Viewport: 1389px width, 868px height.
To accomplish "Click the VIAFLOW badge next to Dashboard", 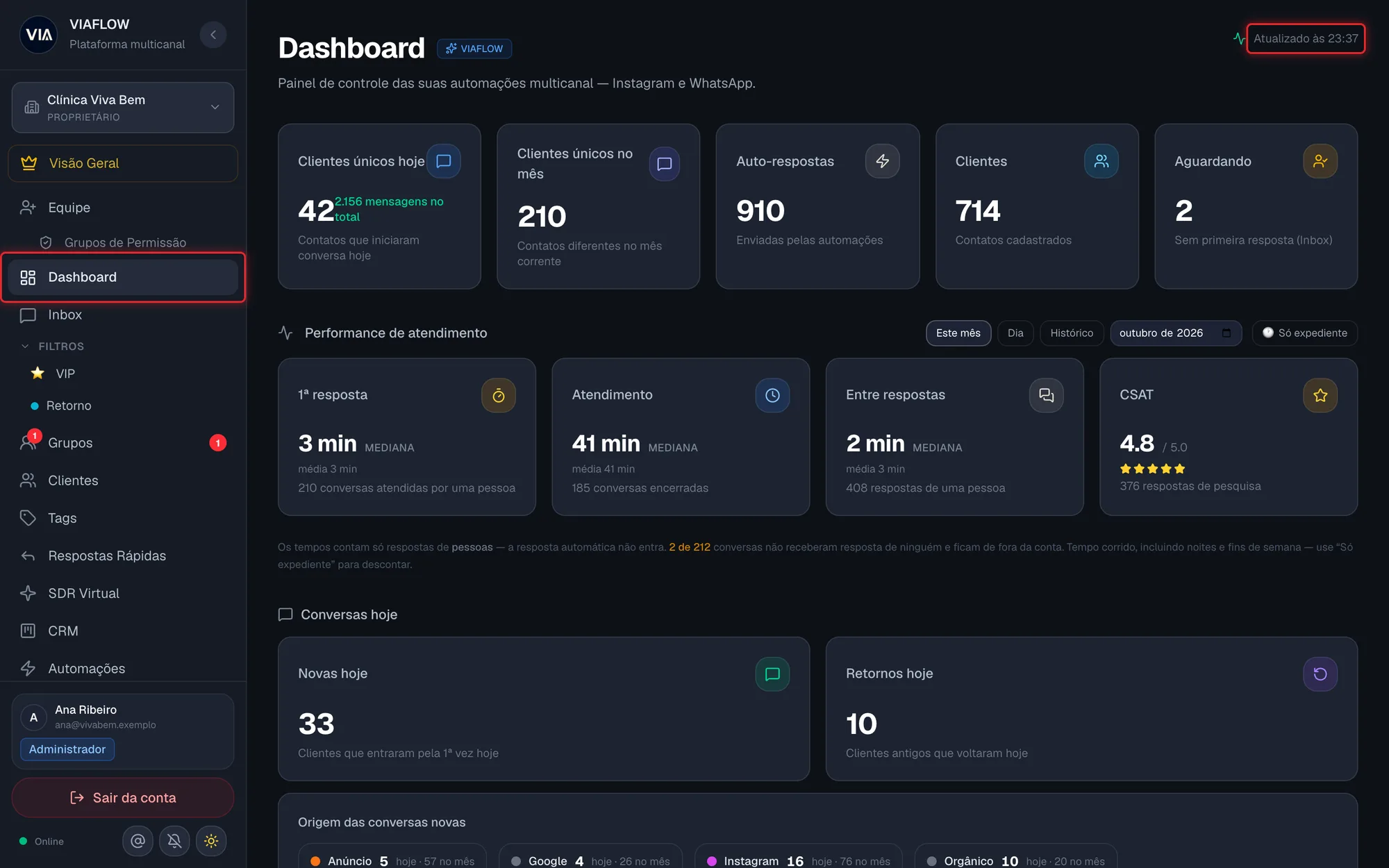I will [474, 49].
